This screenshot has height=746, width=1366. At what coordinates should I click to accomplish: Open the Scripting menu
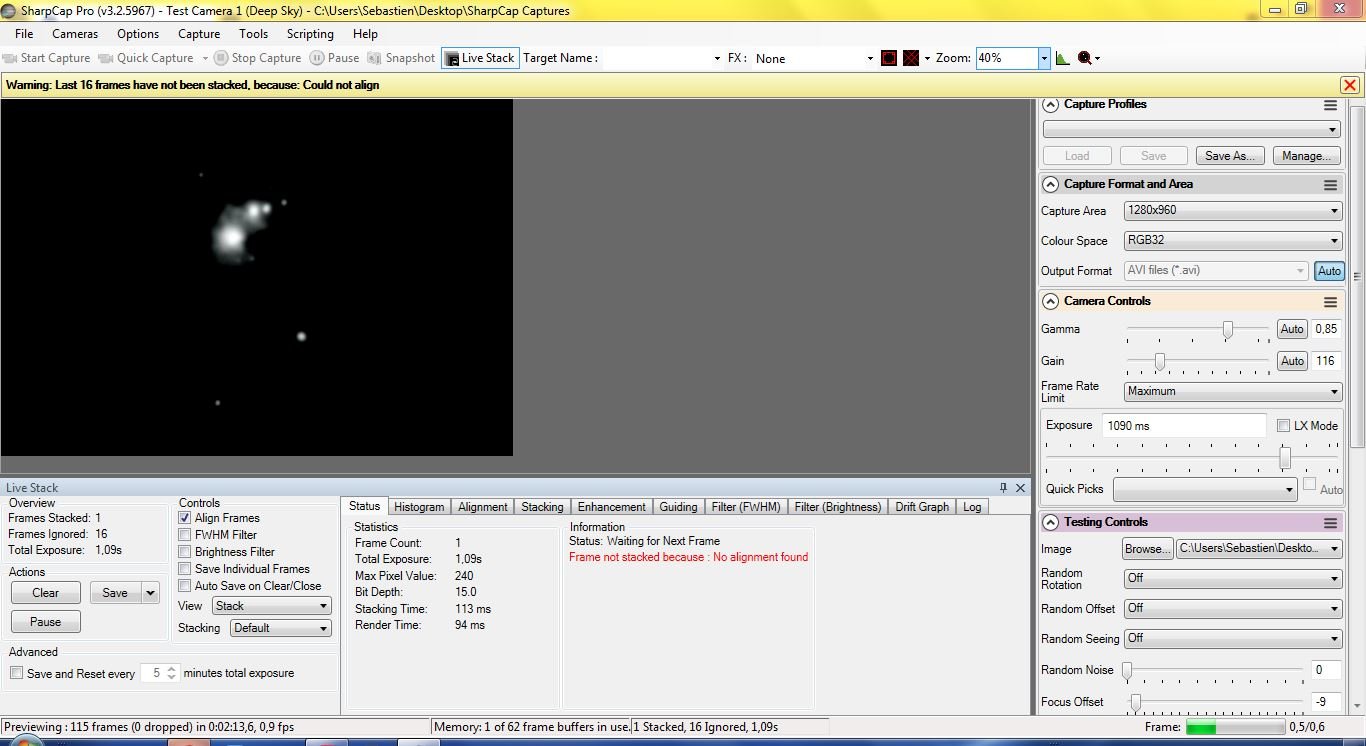pyautogui.click(x=310, y=34)
